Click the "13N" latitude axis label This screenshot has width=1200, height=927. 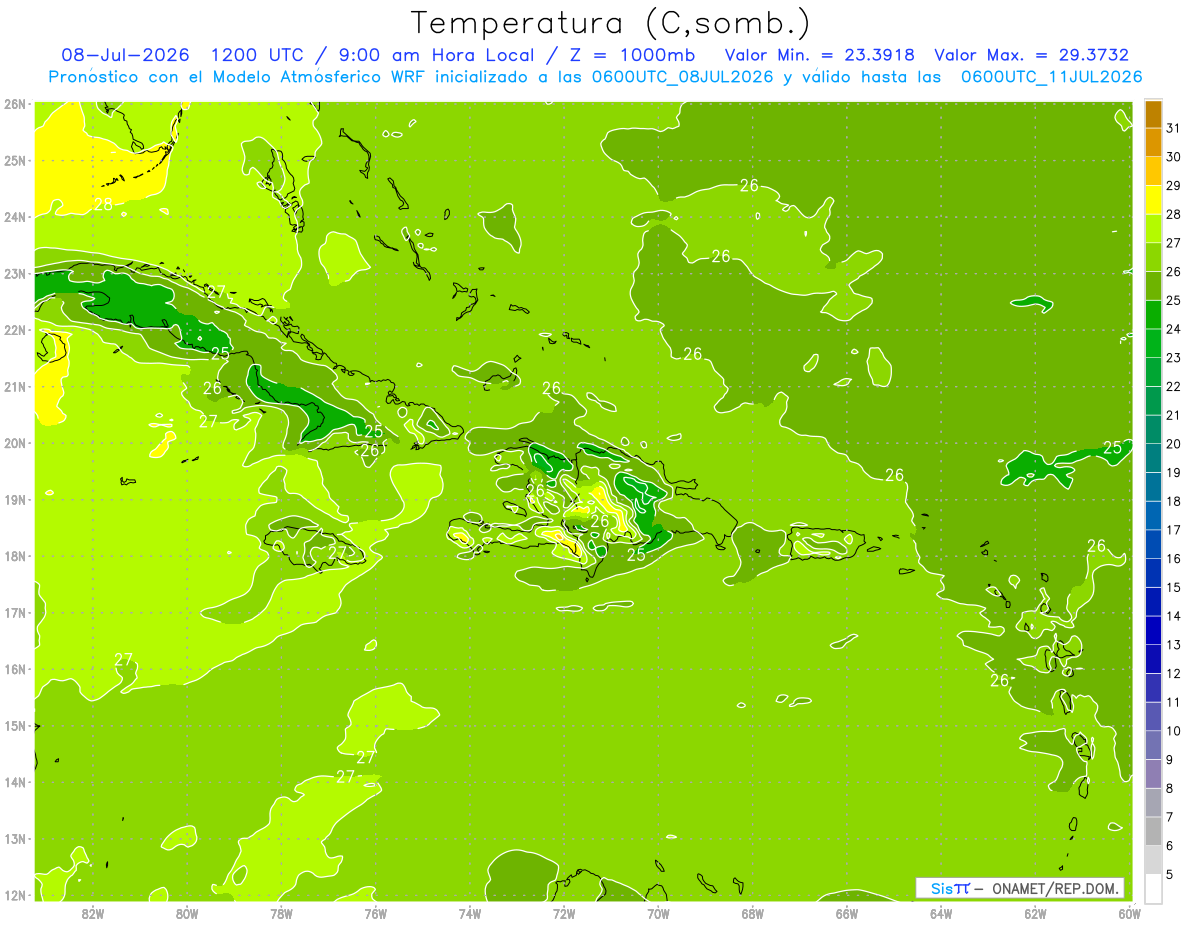point(15,838)
